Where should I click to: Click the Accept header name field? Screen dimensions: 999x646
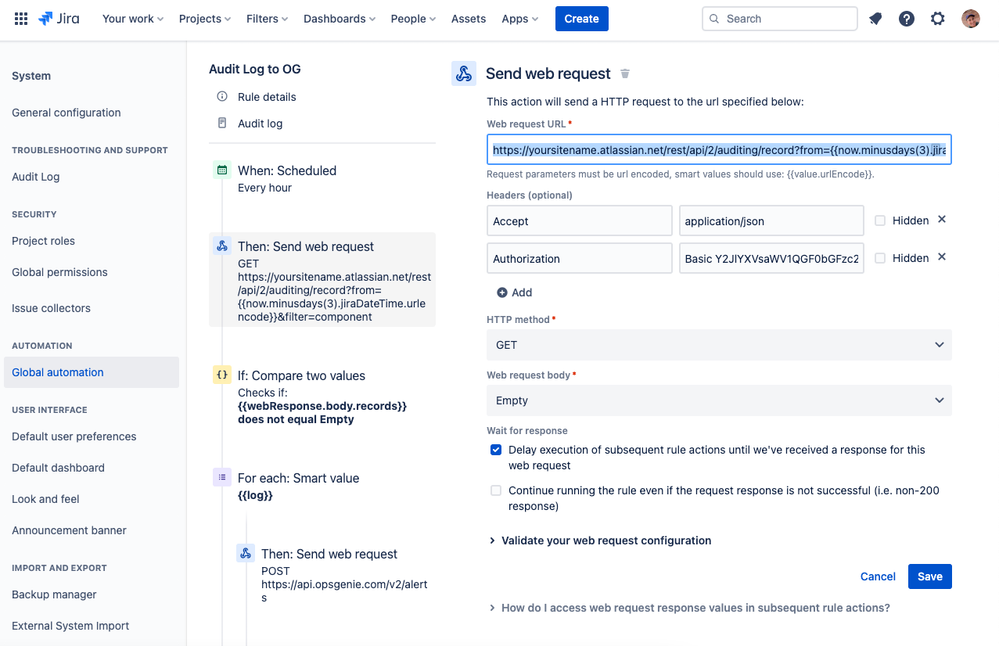[579, 220]
